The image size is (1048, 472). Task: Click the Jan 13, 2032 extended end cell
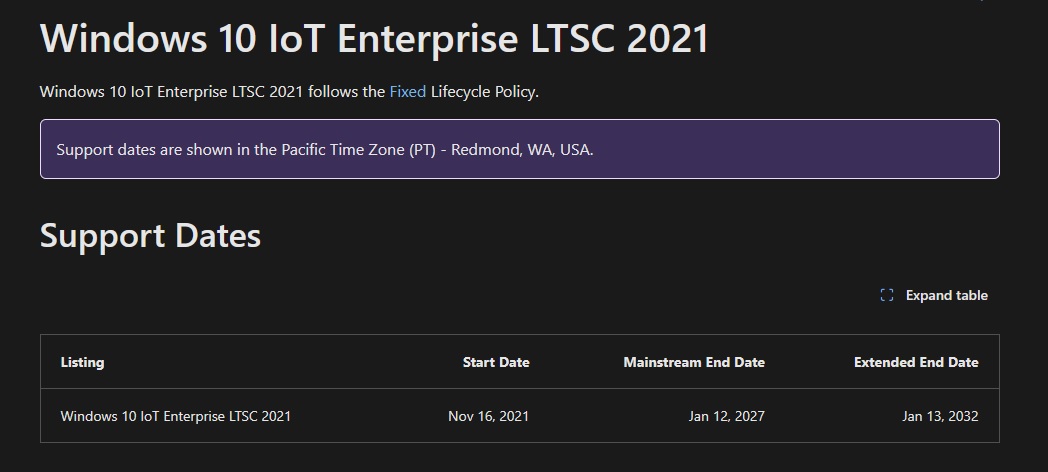(x=940, y=416)
